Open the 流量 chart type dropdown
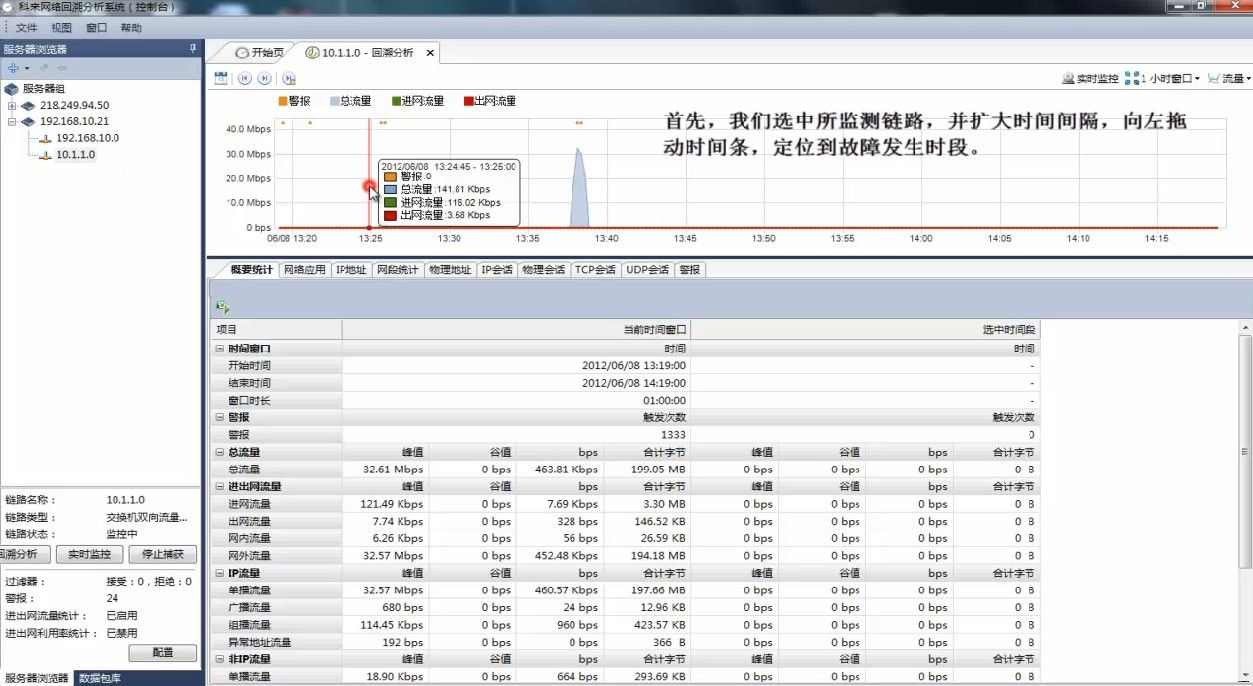1253x686 pixels. point(1230,77)
